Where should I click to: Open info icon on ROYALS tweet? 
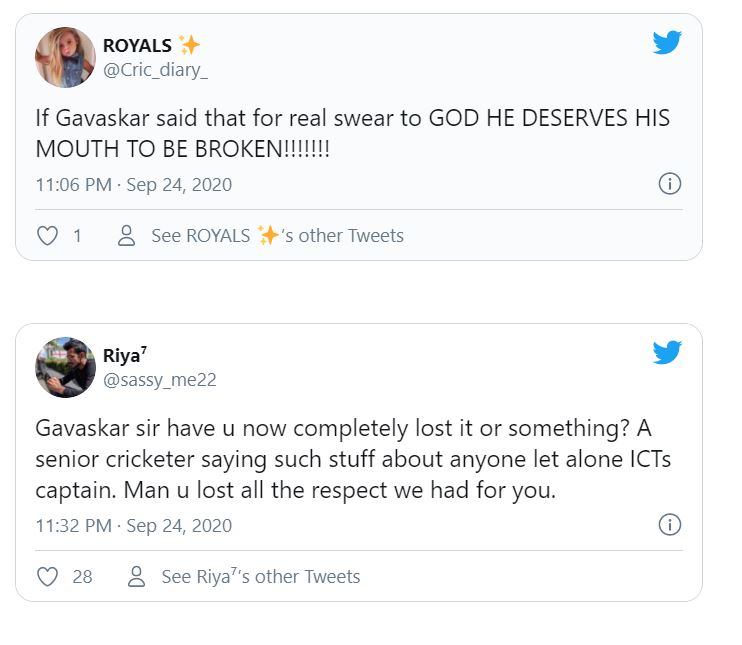click(x=670, y=184)
